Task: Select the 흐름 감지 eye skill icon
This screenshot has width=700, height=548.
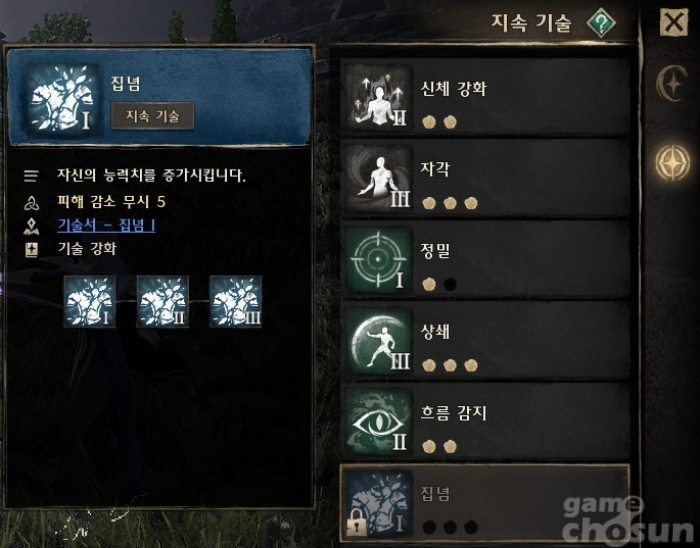Action: (x=379, y=421)
